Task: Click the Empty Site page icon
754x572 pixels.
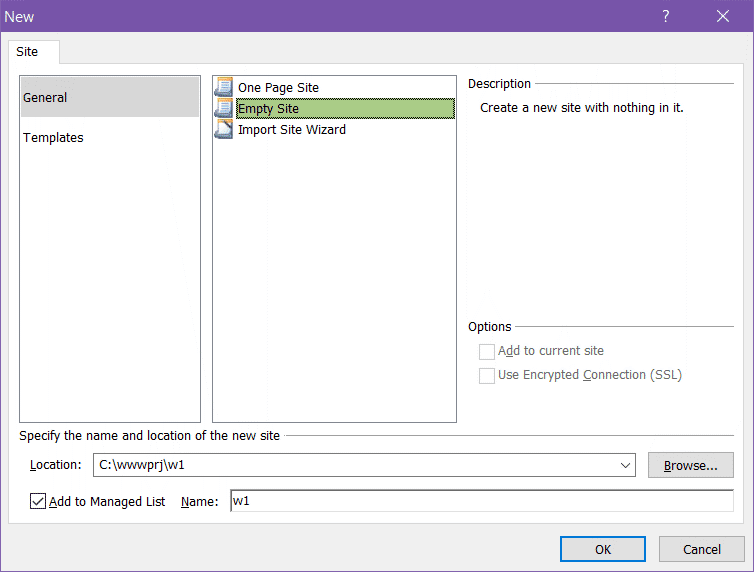Action: click(x=223, y=108)
